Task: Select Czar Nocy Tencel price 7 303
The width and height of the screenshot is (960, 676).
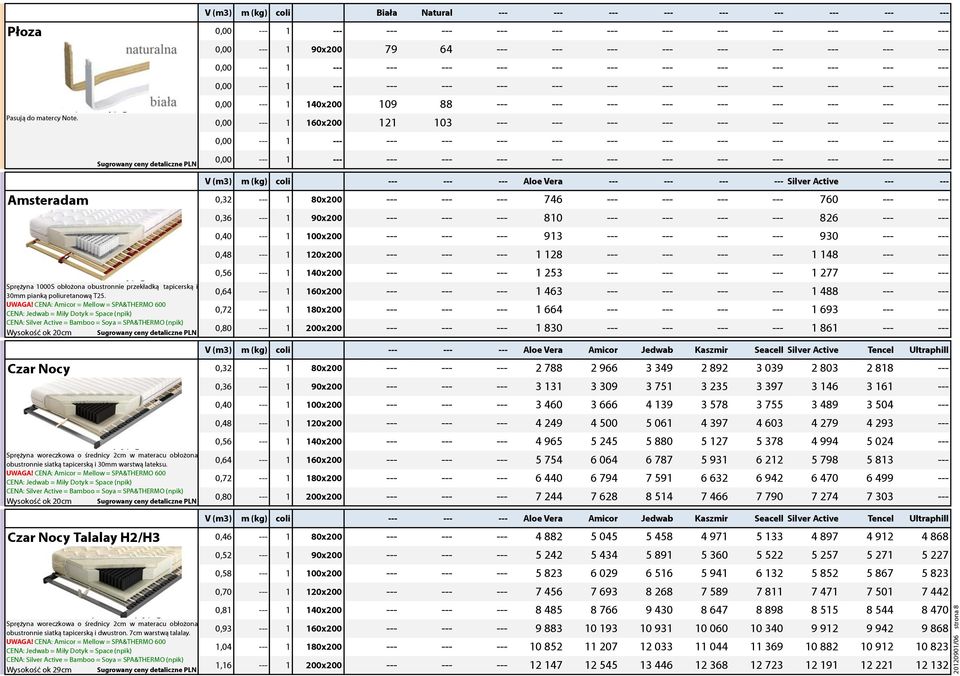Action: coord(880,497)
